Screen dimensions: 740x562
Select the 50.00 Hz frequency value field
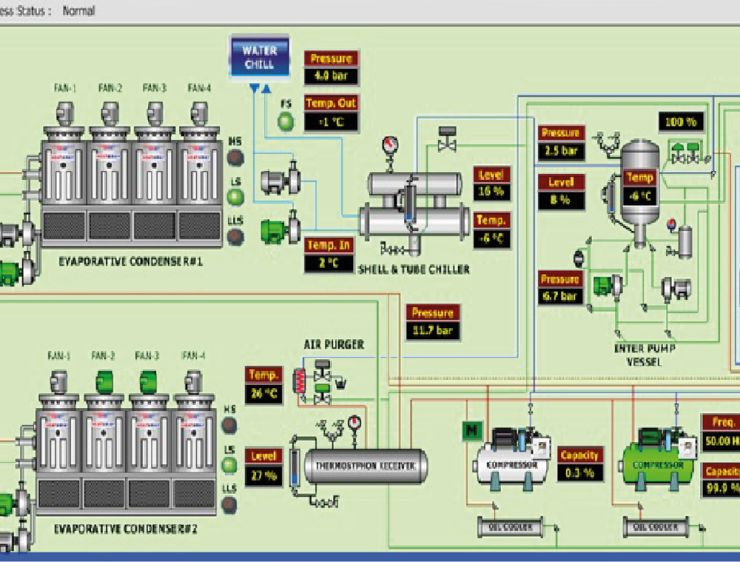[x=720, y=440]
